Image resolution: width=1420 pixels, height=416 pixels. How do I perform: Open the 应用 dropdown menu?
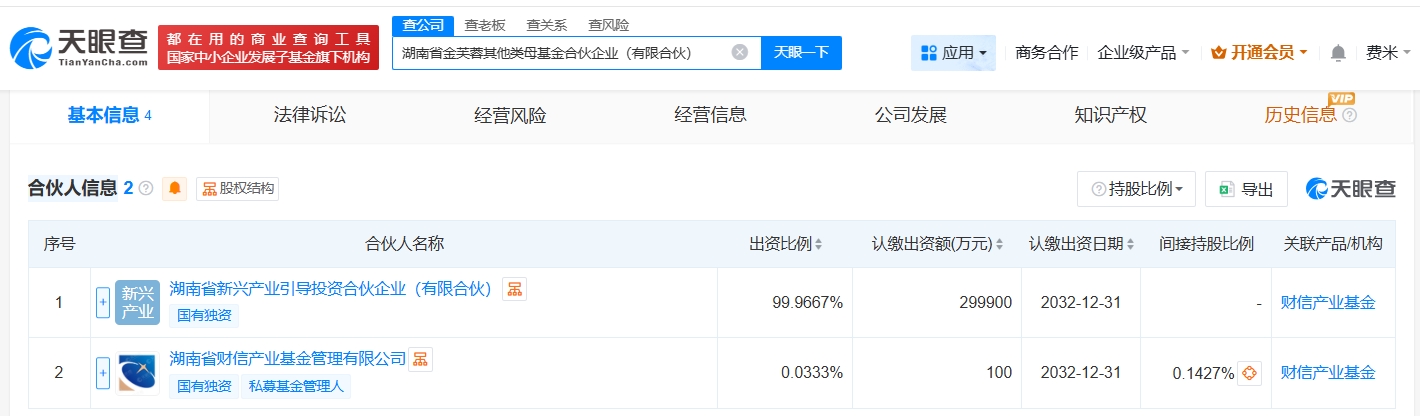953,53
